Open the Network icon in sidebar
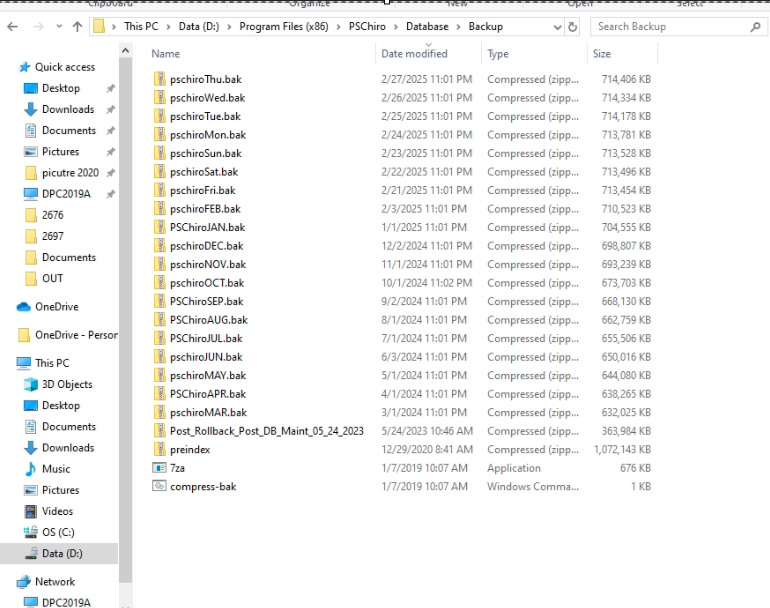The height and width of the screenshot is (608, 770). coord(24,582)
